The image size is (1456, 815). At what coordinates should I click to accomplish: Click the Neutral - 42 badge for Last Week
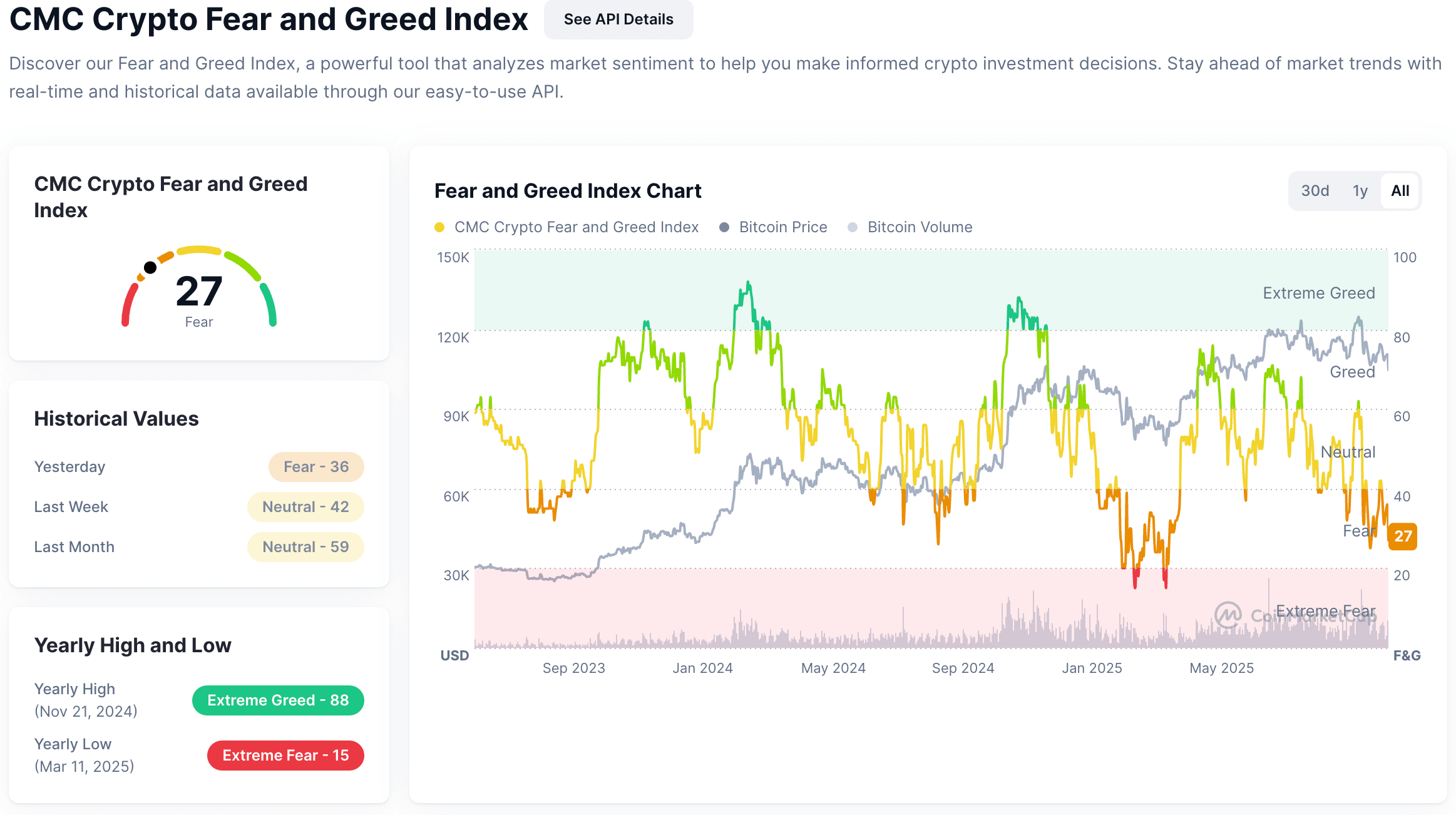point(305,506)
